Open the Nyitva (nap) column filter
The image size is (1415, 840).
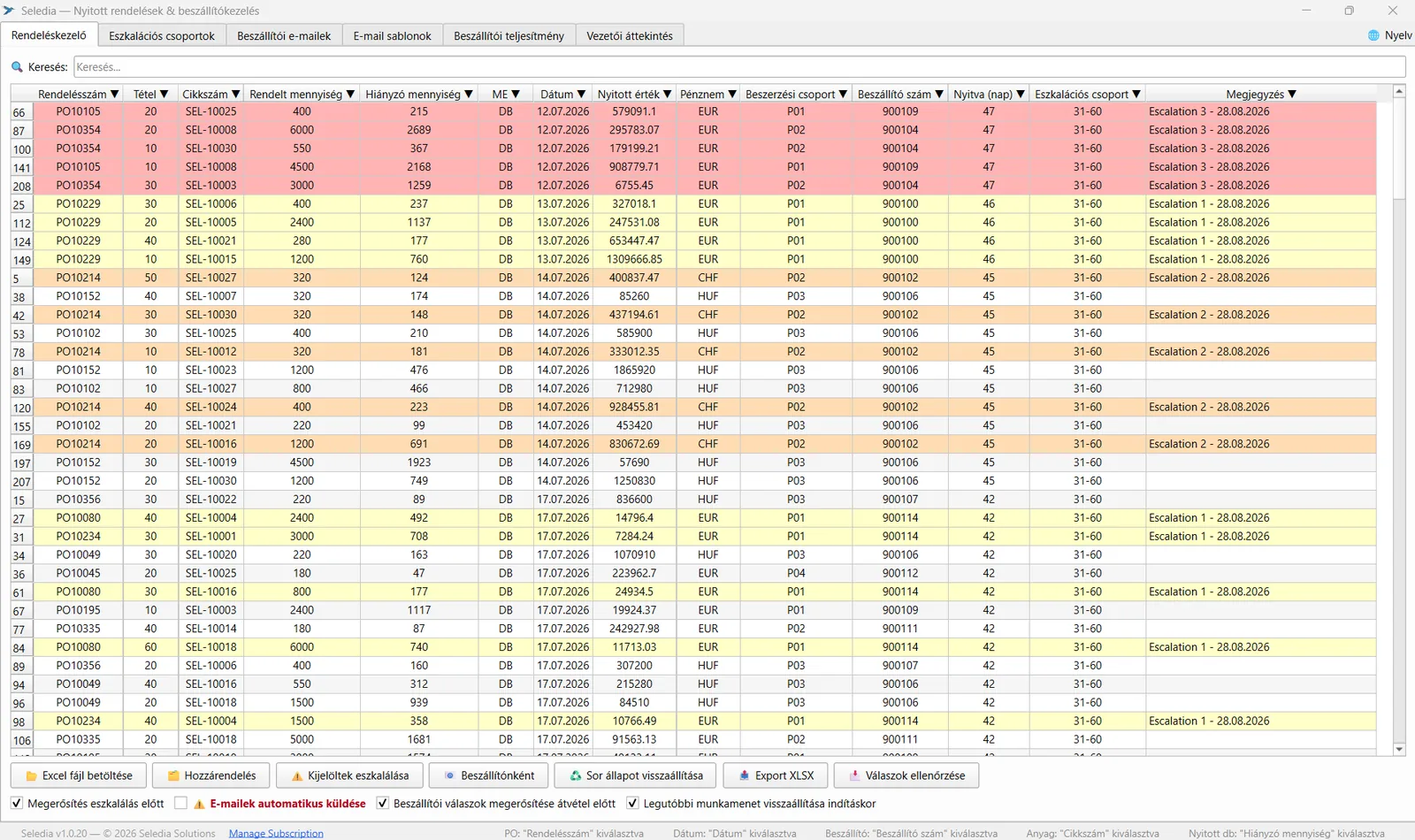click(x=1021, y=94)
